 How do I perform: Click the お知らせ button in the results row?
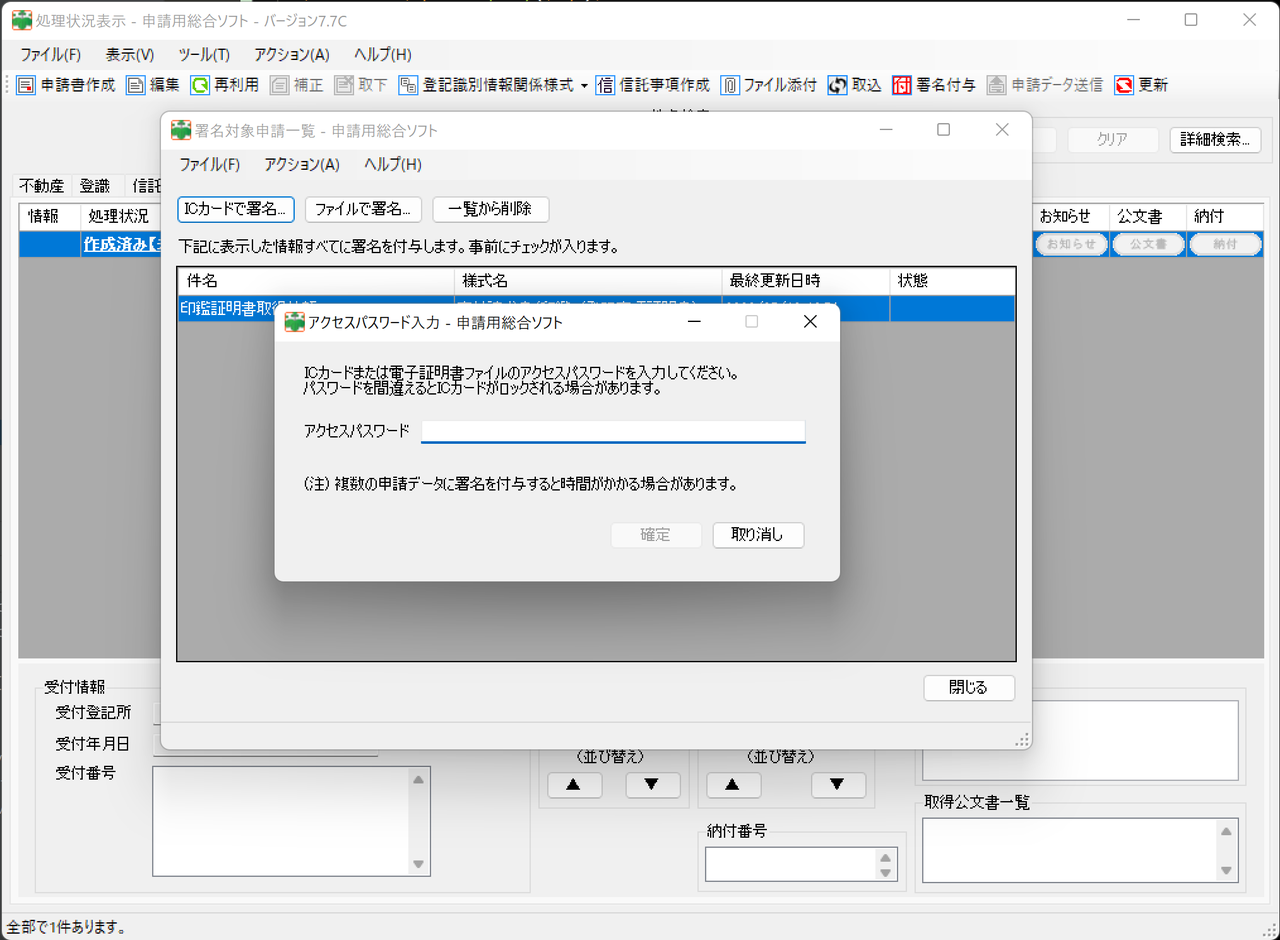pos(1070,243)
